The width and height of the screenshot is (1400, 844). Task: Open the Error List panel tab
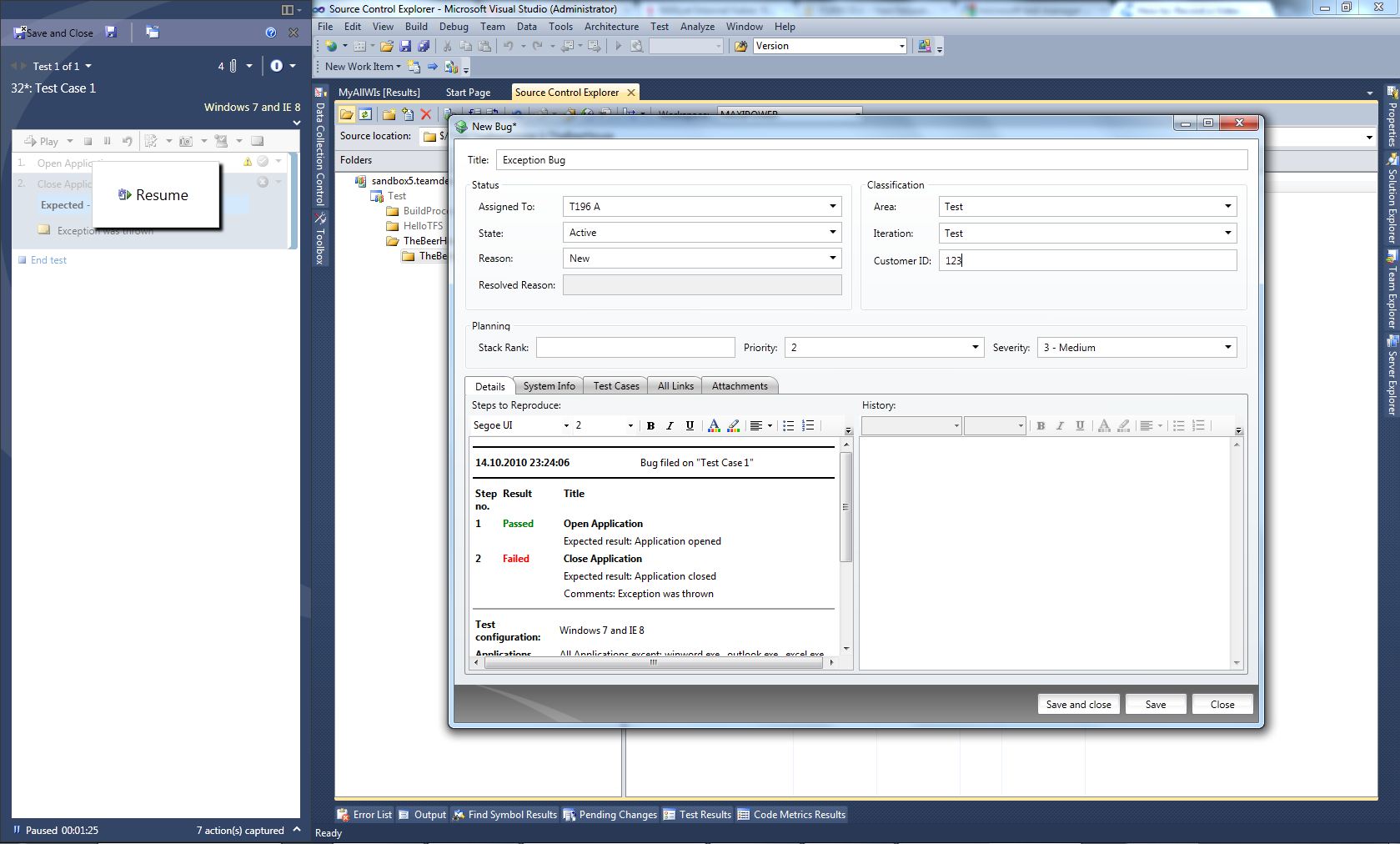[364, 815]
